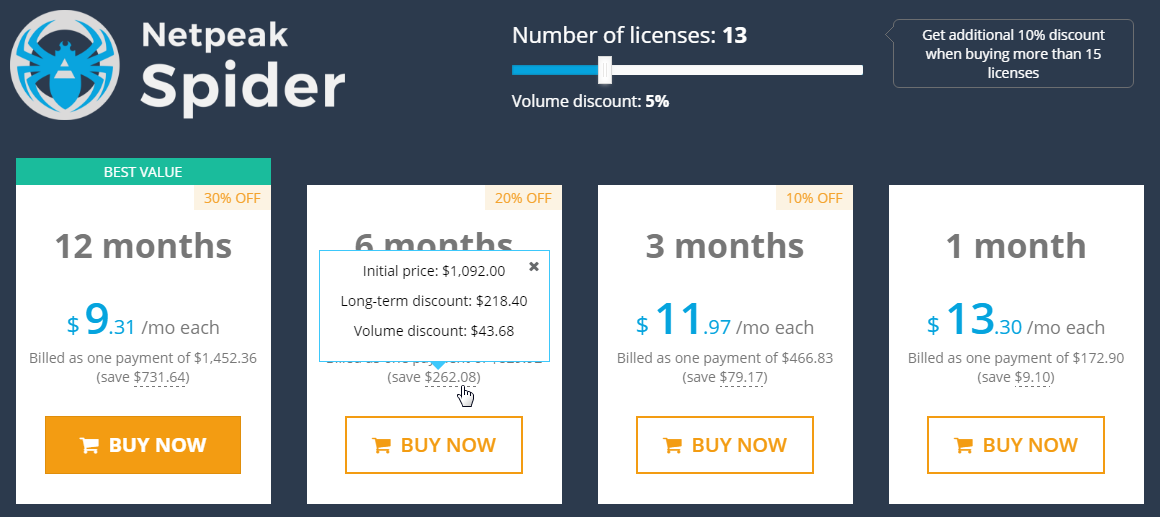Select the 3 months plan heading
Viewport: 1160px width, 517px height.
(725, 246)
